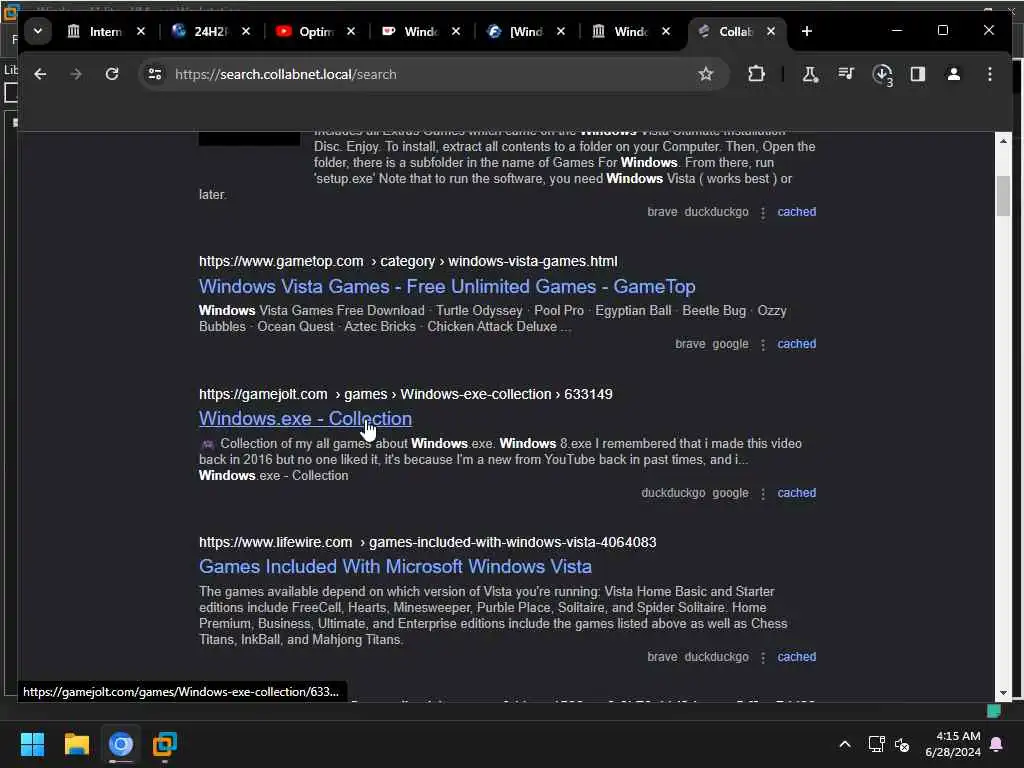Close the Optim tab
This screenshot has height=768, width=1024.
point(351,31)
